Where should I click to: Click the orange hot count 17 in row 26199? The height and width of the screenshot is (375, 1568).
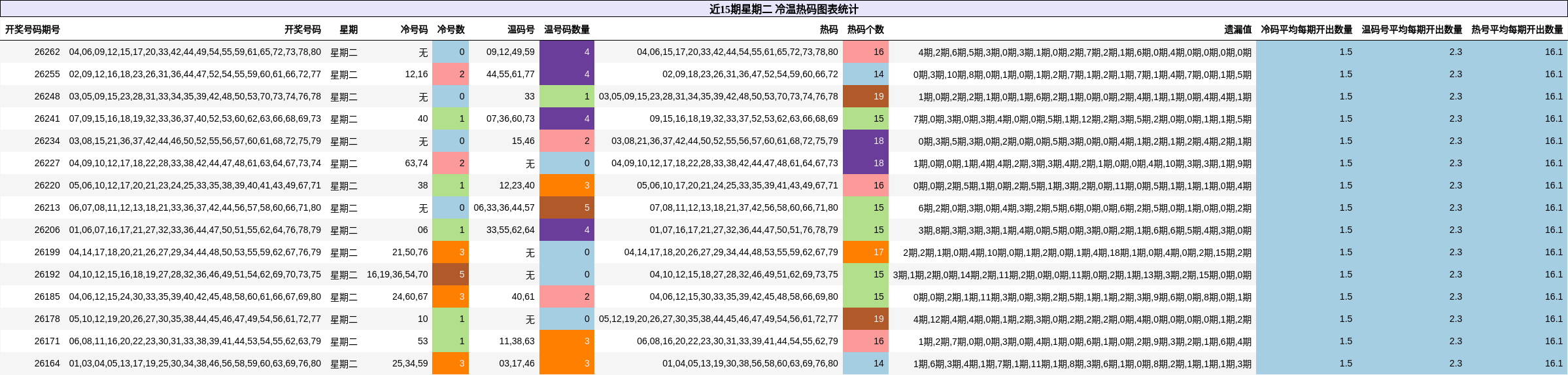click(866, 252)
